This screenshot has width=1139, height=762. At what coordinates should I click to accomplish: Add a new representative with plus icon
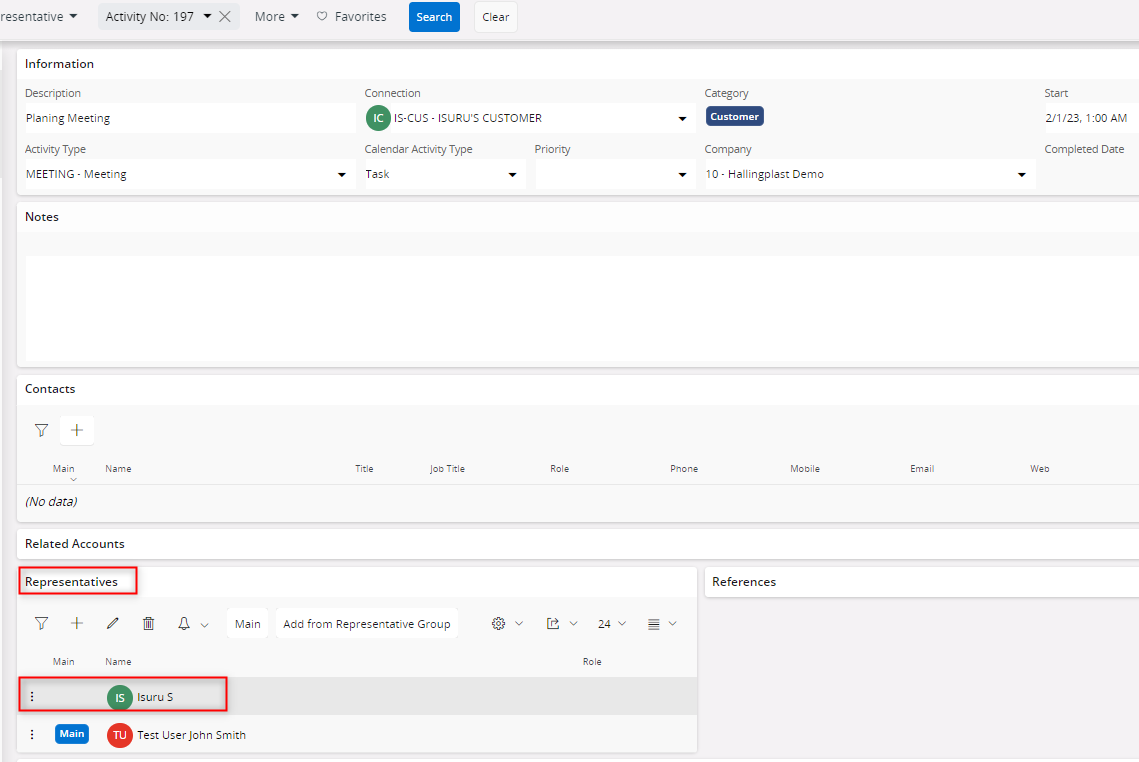pyautogui.click(x=77, y=623)
